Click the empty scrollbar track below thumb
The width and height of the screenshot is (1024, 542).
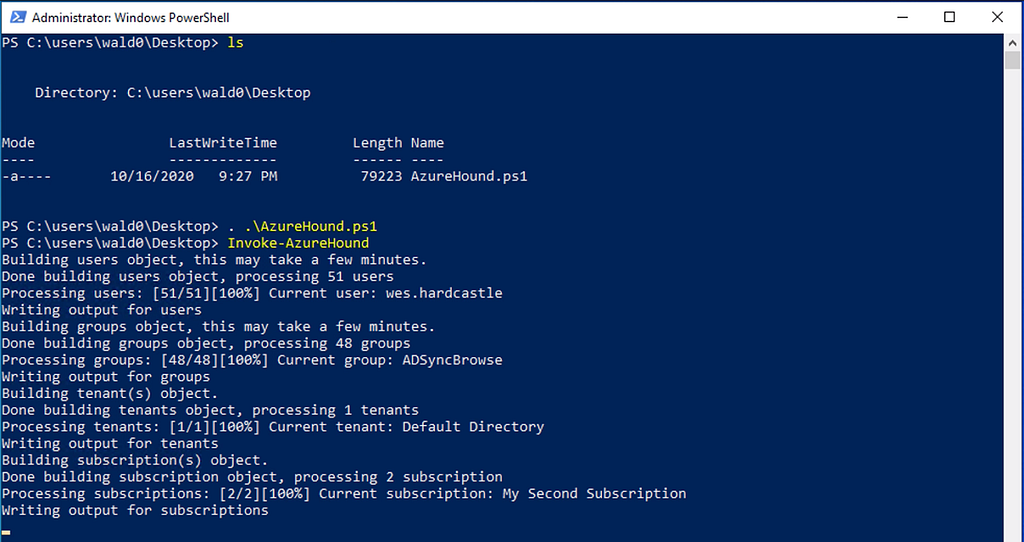1014,300
